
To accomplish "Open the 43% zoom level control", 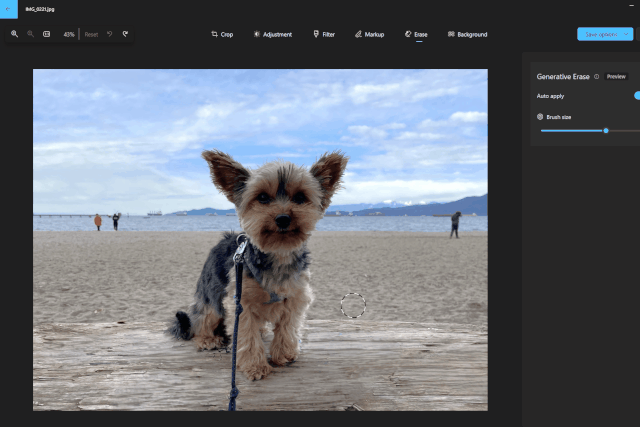I will tap(69, 34).
